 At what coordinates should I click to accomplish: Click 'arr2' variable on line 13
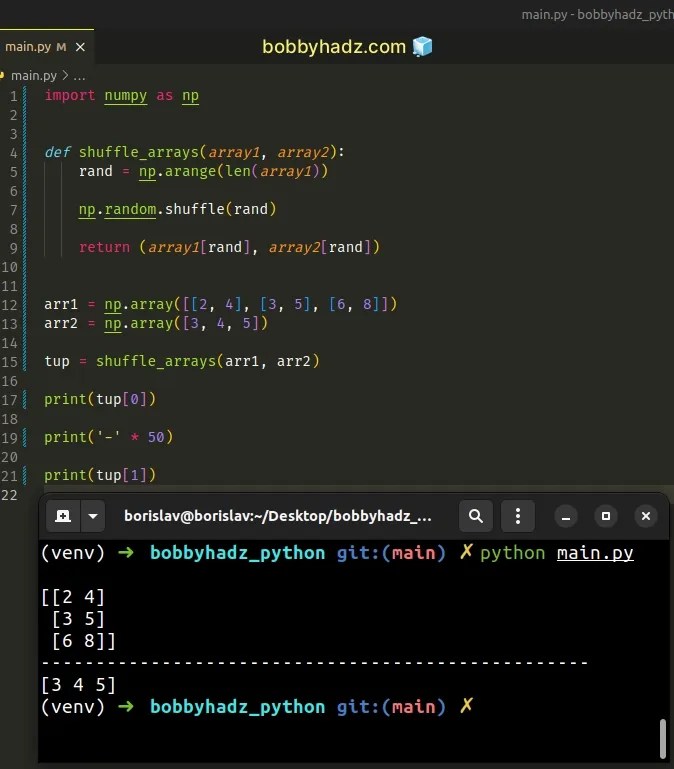click(61, 324)
